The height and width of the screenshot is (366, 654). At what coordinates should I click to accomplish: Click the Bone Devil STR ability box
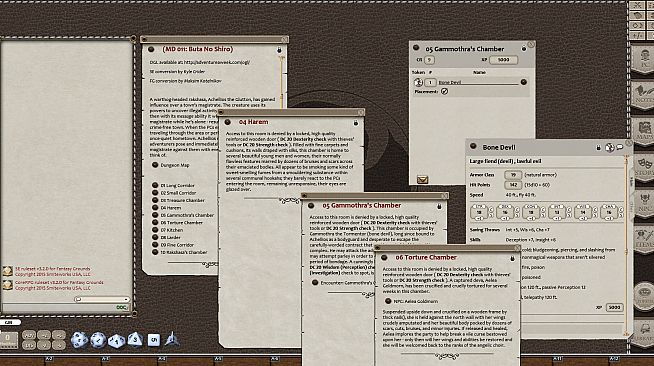pos(479,212)
